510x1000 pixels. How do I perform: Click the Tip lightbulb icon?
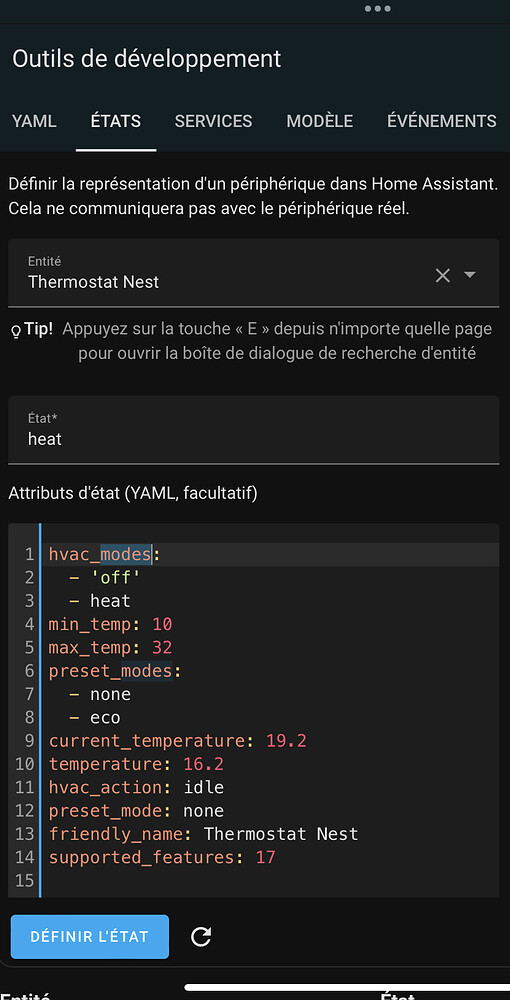(x=16, y=332)
